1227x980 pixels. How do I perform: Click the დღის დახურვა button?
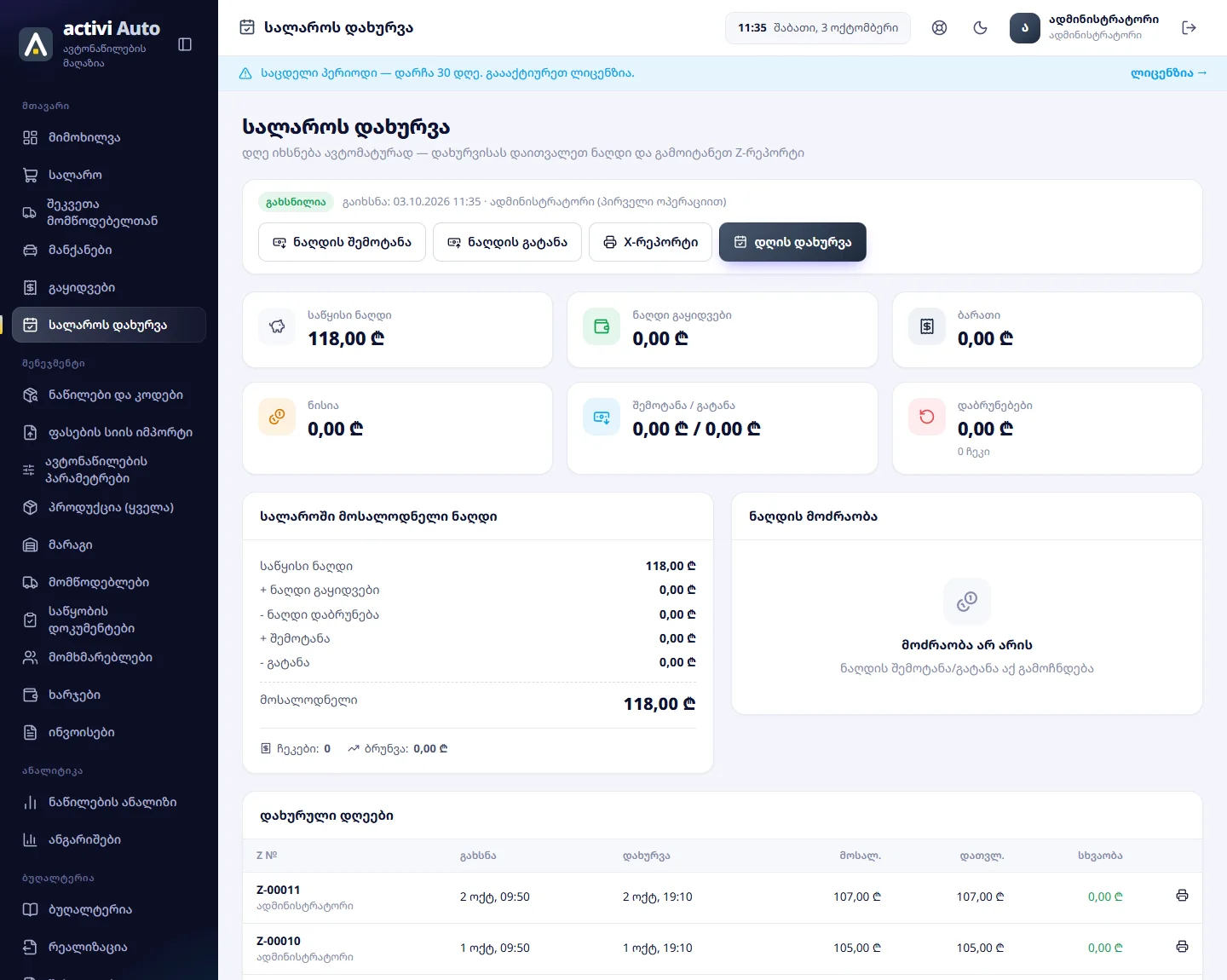pyautogui.click(x=792, y=242)
